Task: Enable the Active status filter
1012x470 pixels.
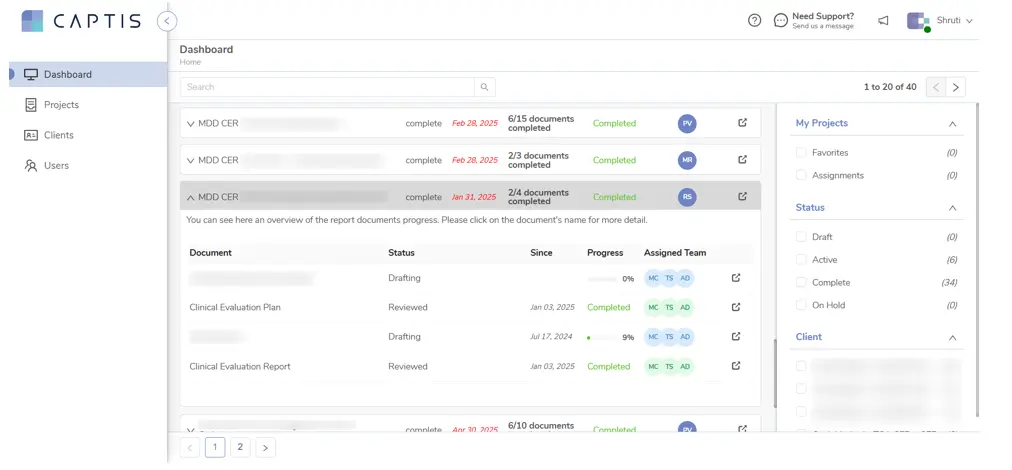Action: (x=800, y=260)
